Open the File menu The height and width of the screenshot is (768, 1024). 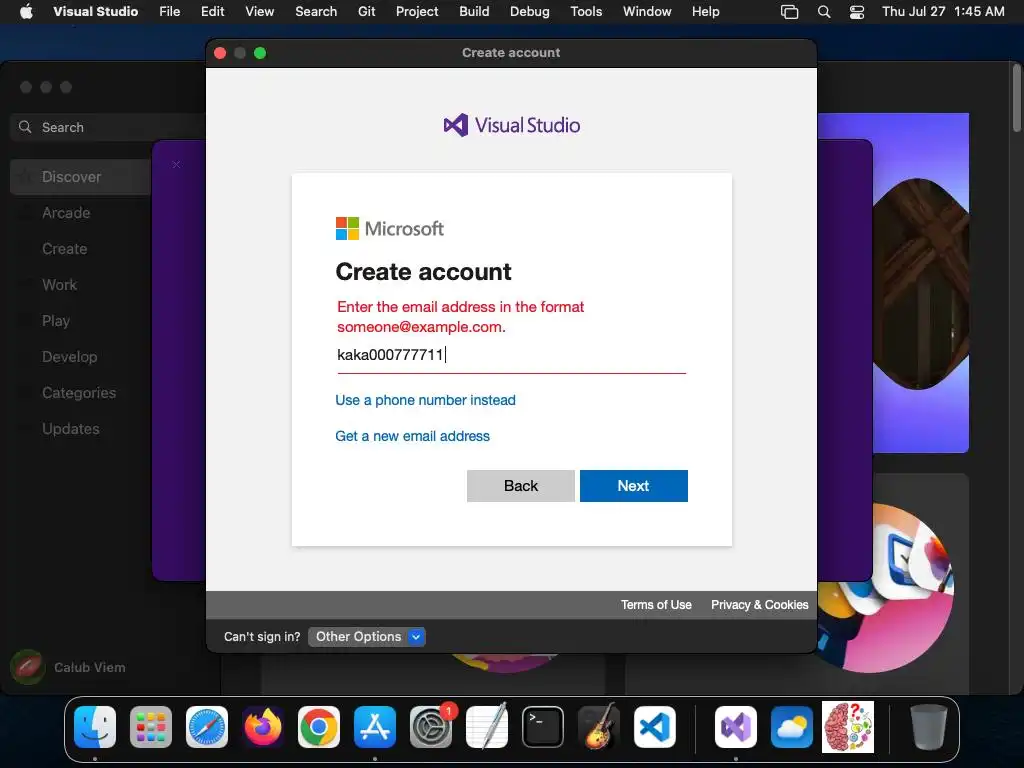pos(170,12)
